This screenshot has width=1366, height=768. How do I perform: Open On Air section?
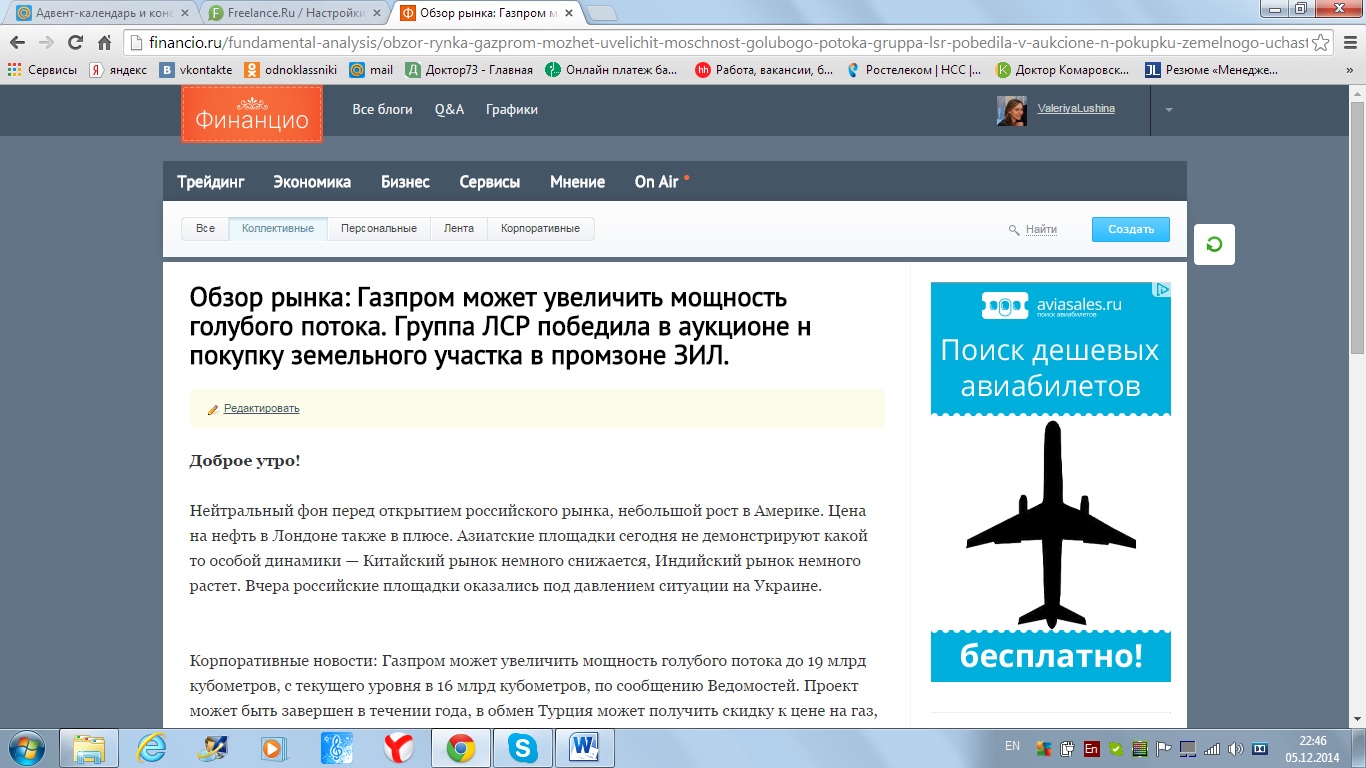click(657, 182)
